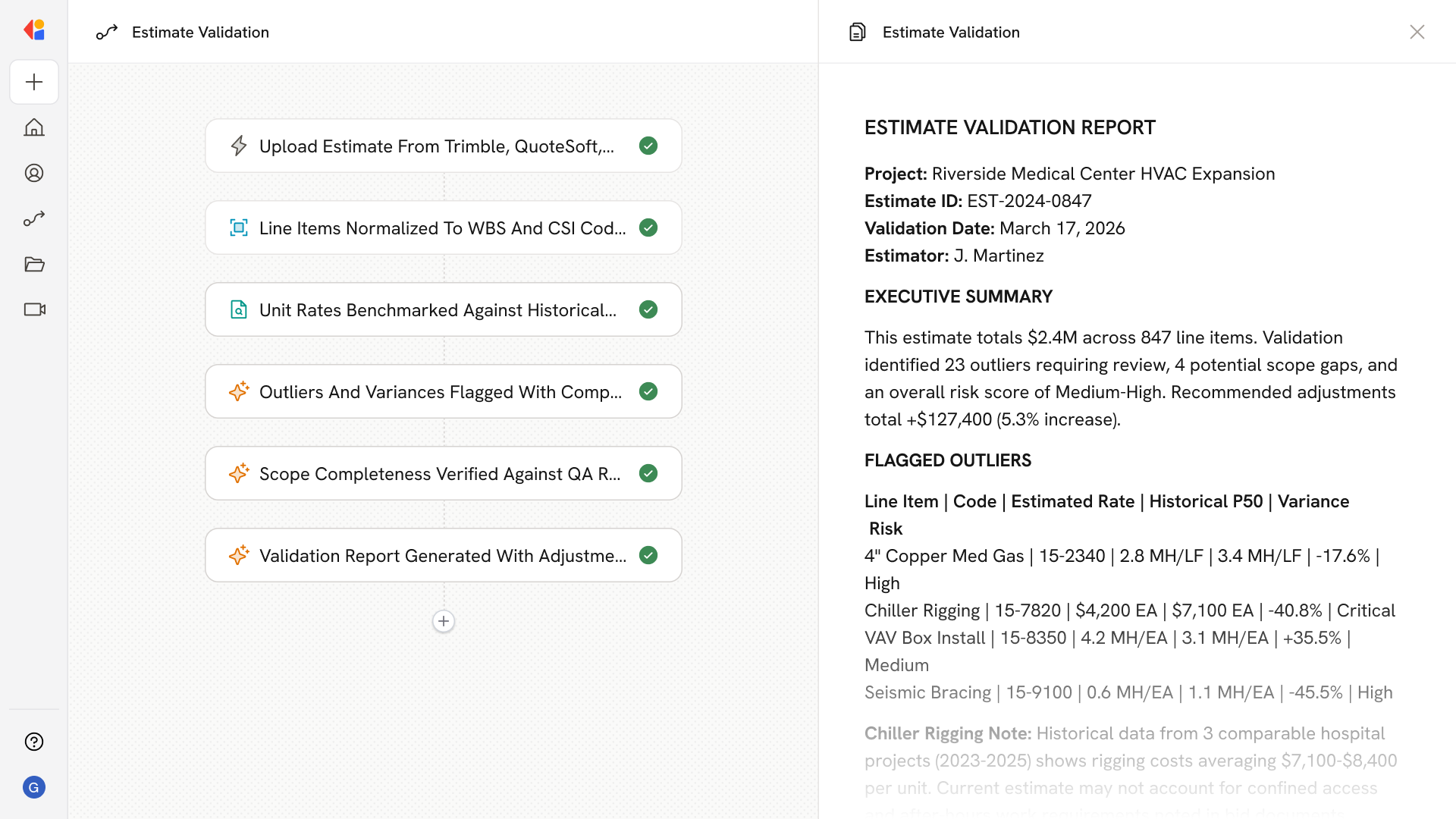Close the Estimate Validation report panel
Viewport: 1456px width, 819px height.
[x=1417, y=32]
